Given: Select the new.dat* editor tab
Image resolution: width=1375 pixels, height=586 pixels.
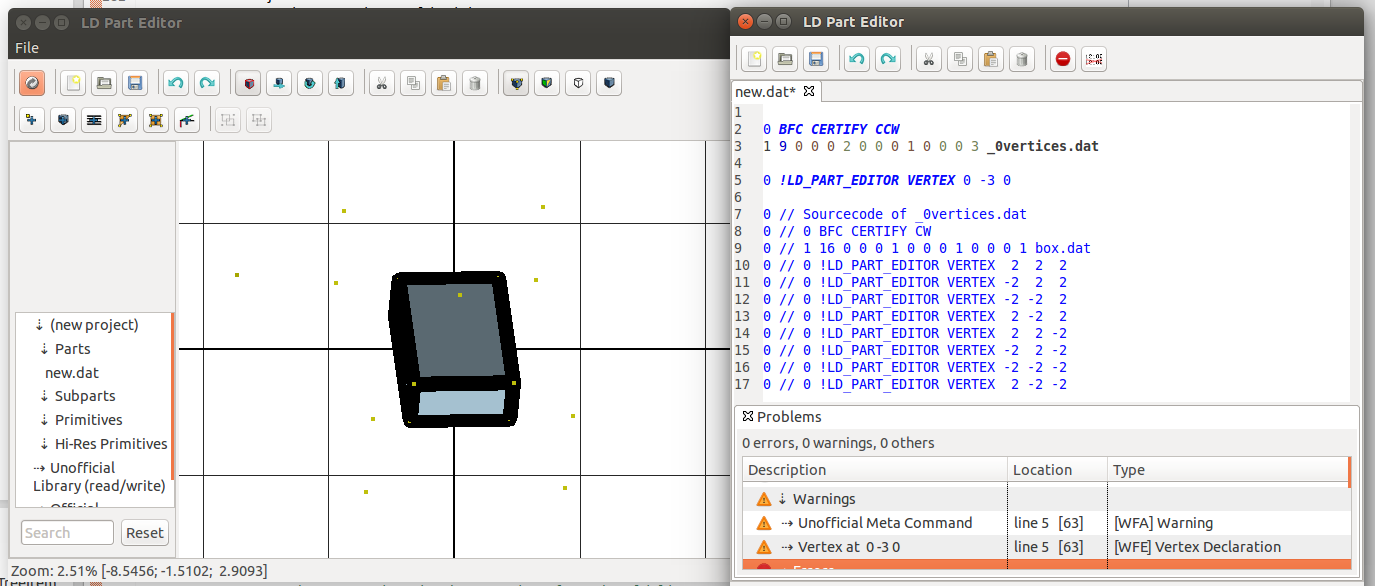Looking at the screenshot, I should point(767,91).
